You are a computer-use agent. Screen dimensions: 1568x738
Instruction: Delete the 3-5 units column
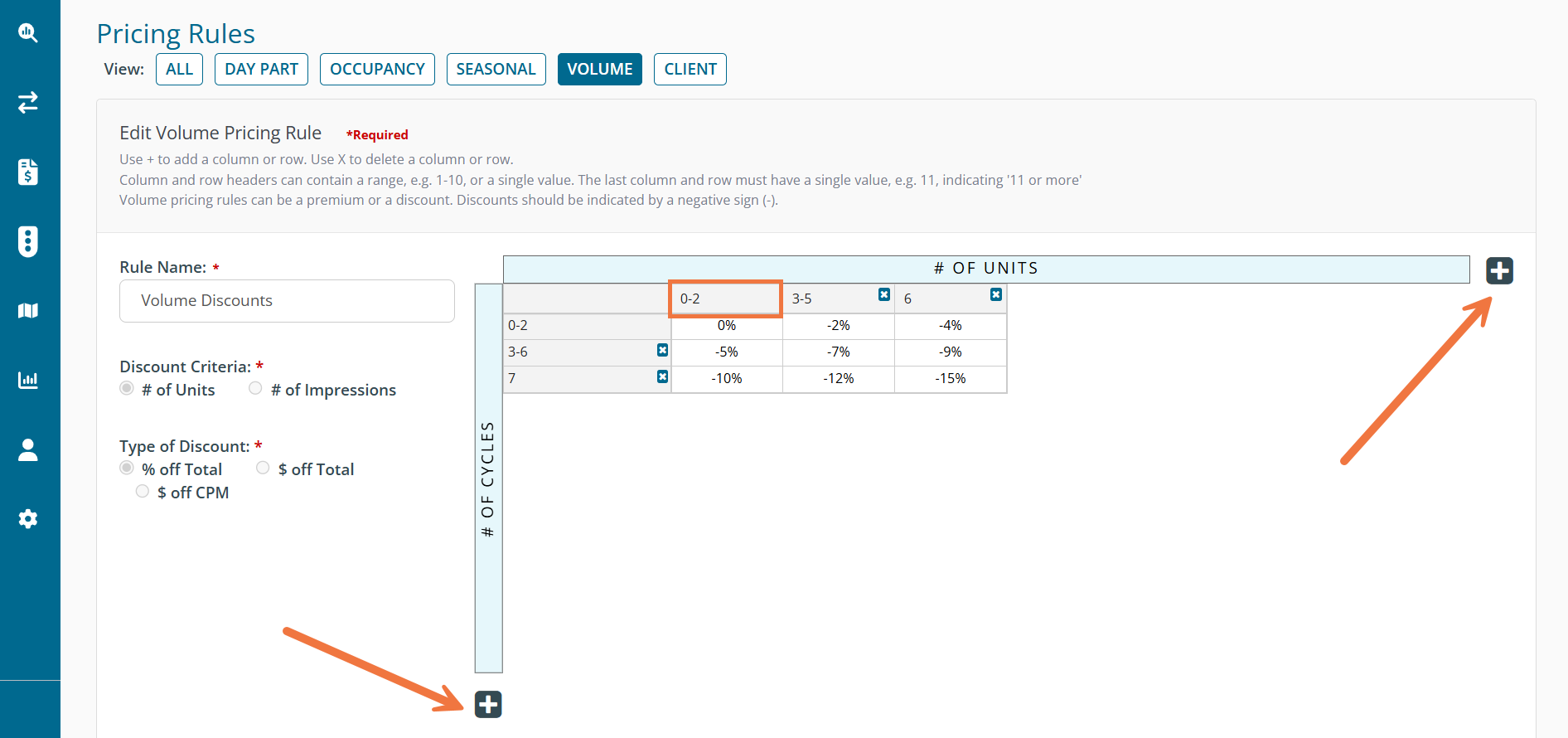[x=884, y=295]
